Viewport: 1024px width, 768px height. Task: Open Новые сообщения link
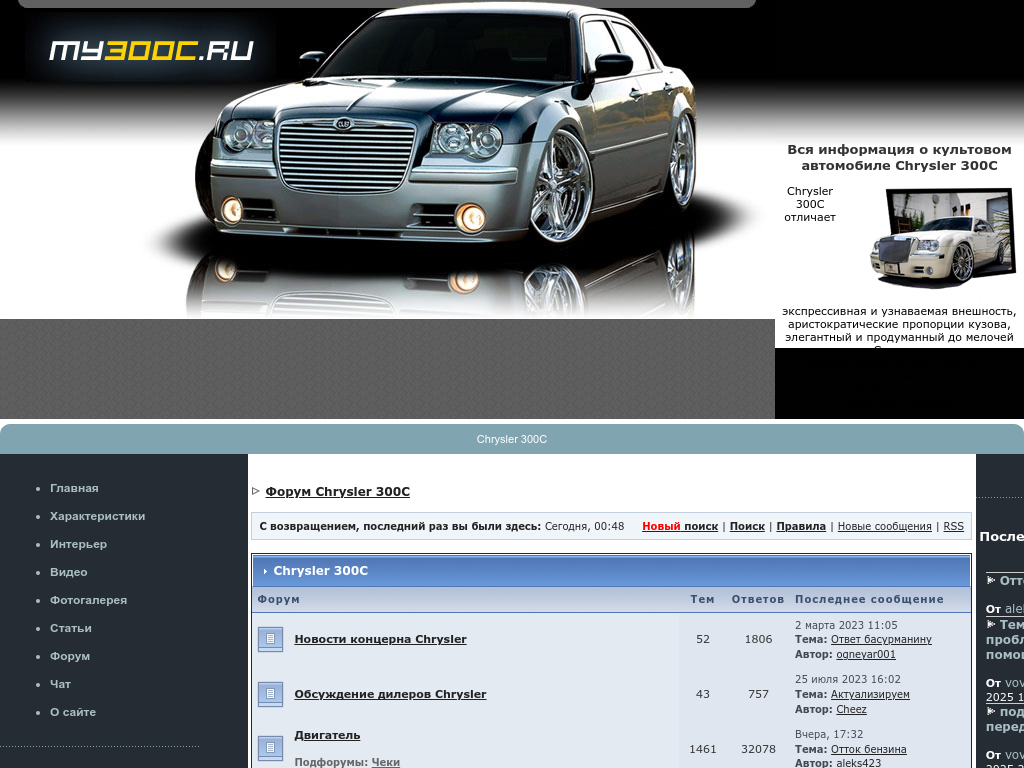point(884,526)
